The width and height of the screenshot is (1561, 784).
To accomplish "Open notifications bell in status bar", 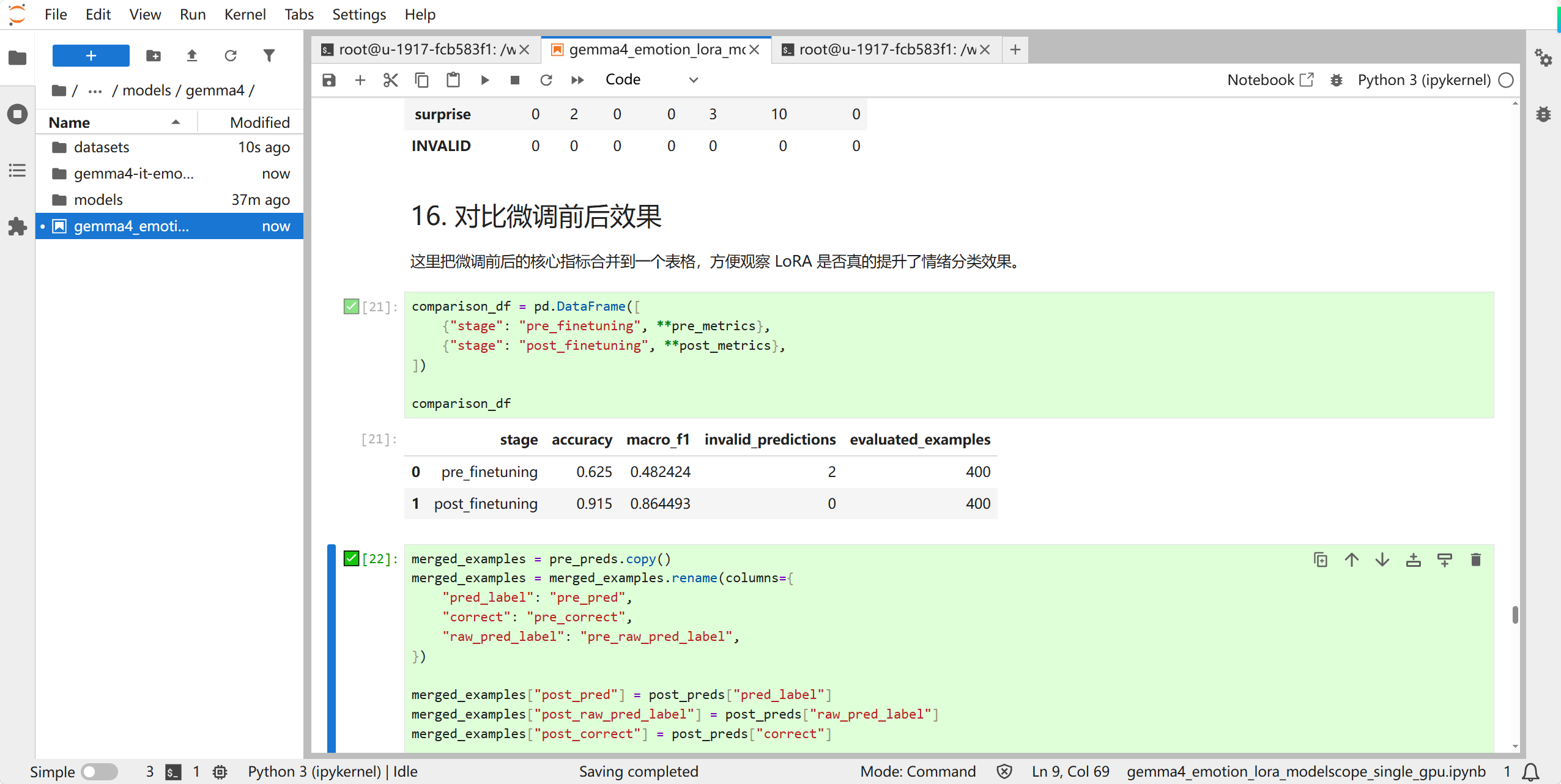I will point(1531,772).
